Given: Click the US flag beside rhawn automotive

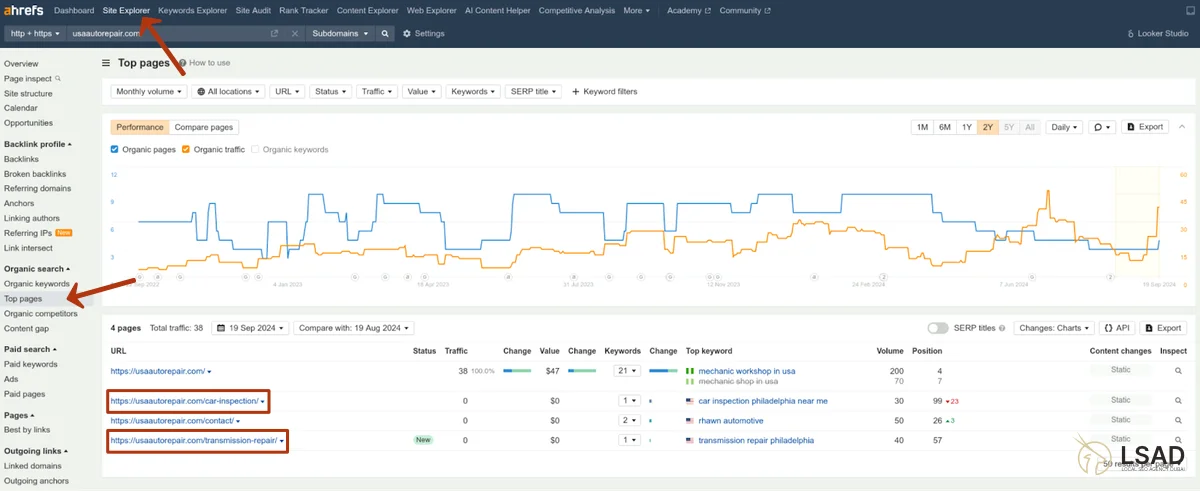Looking at the screenshot, I should (x=690, y=420).
